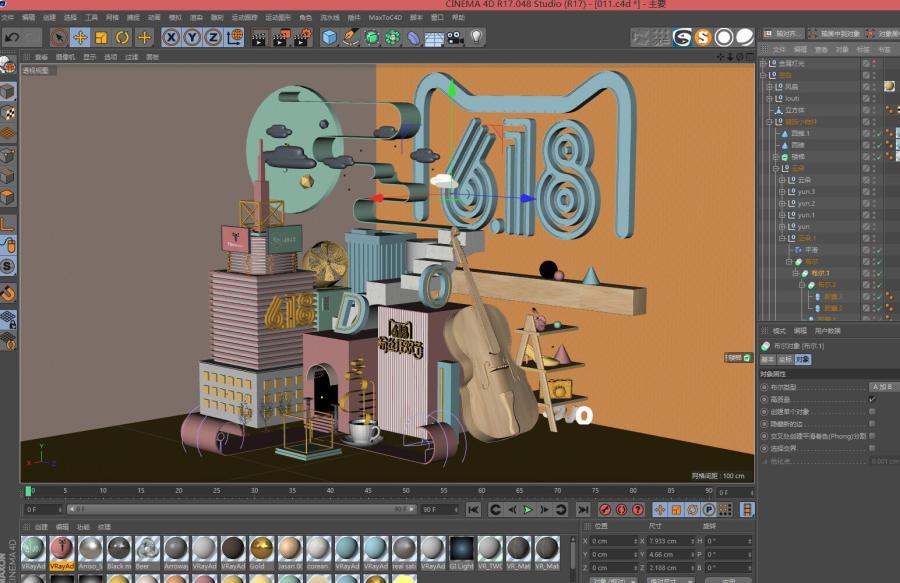Click the start frame field 0 F
This screenshot has height=583, width=900.
pos(42,510)
